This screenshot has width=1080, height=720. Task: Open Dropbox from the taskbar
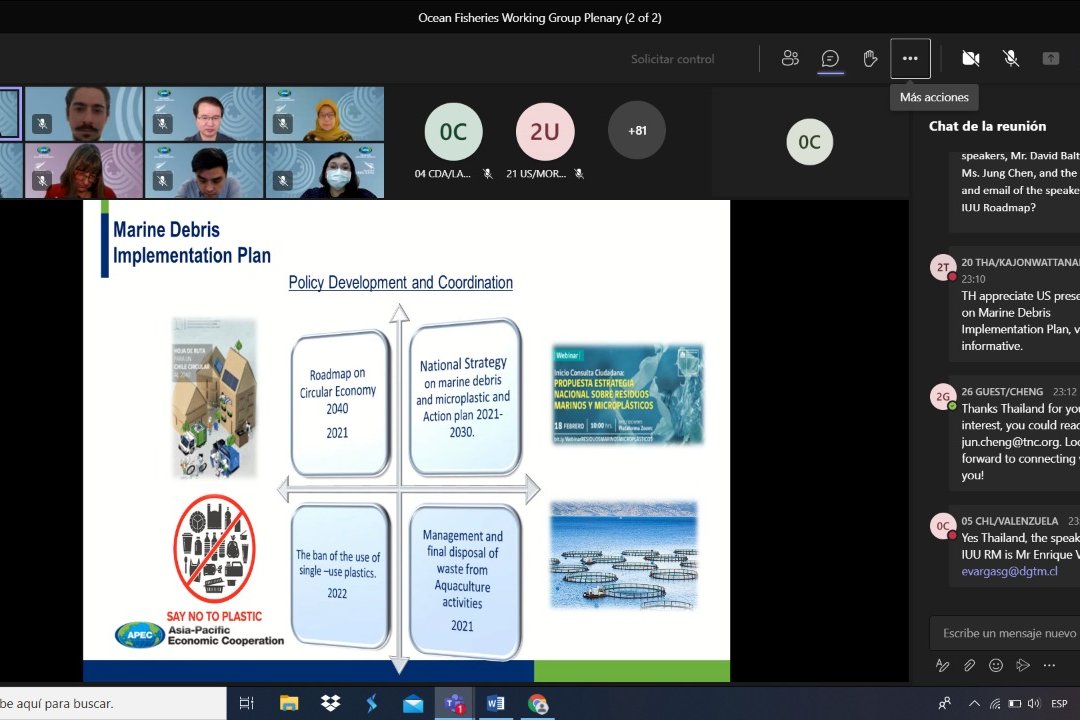(x=331, y=703)
